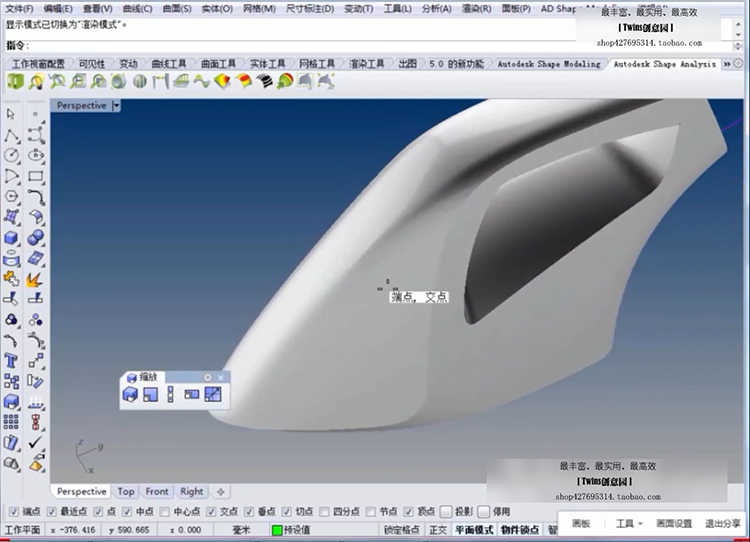
Task: Open the 文件(F) menu
Action: 20,9
